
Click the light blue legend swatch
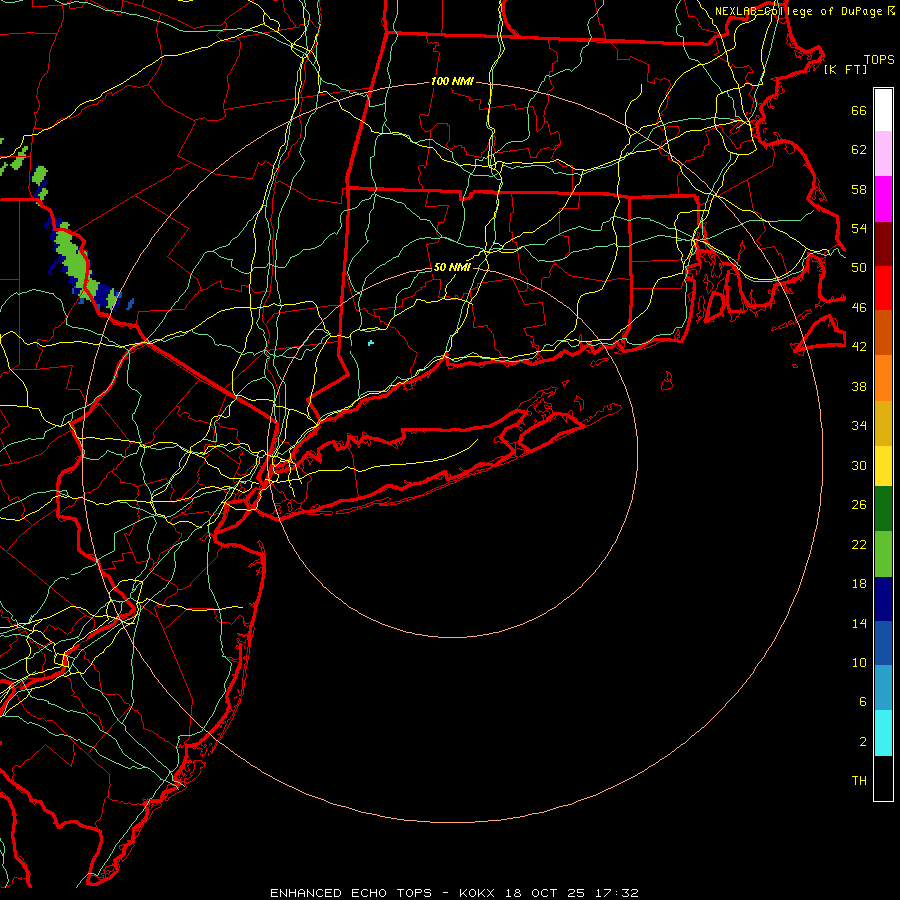click(883, 688)
